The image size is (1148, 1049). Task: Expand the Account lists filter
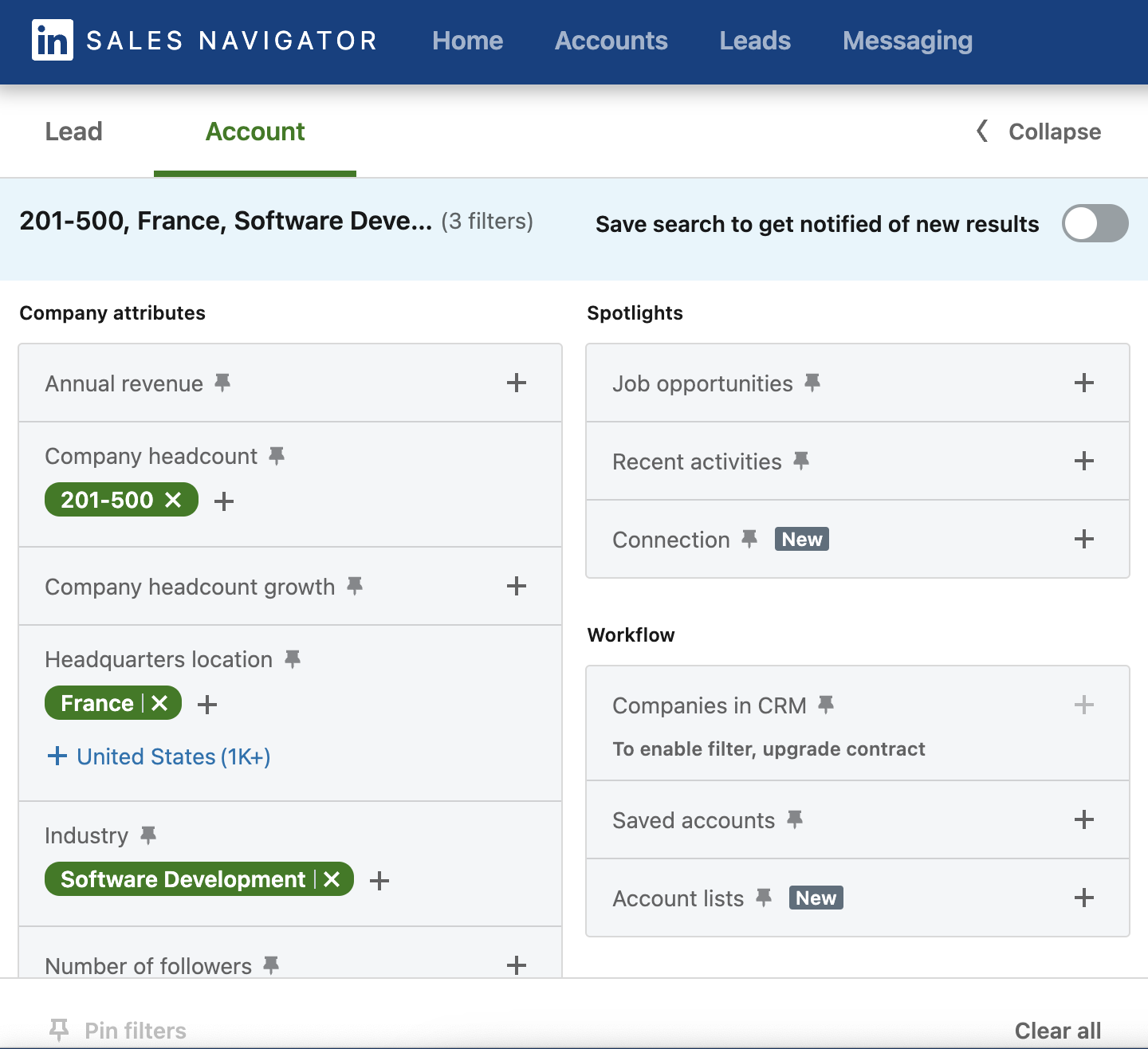pyautogui.click(x=1084, y=898)
